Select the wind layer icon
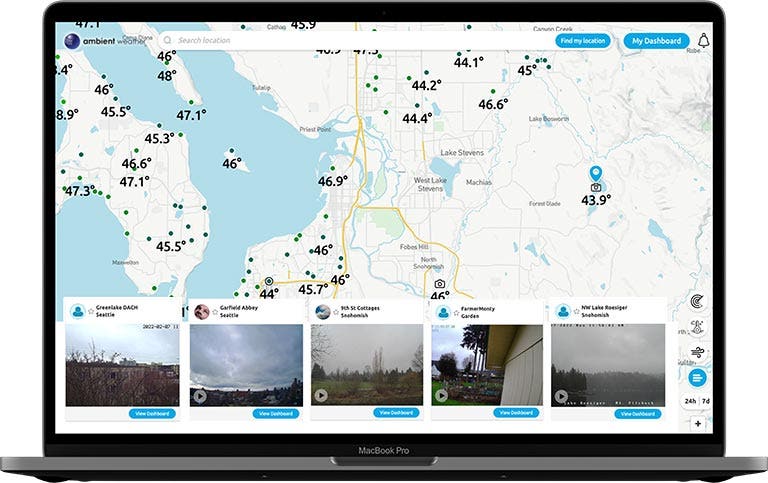This screenshot has height=483, width=768. [x=697, y=352]
